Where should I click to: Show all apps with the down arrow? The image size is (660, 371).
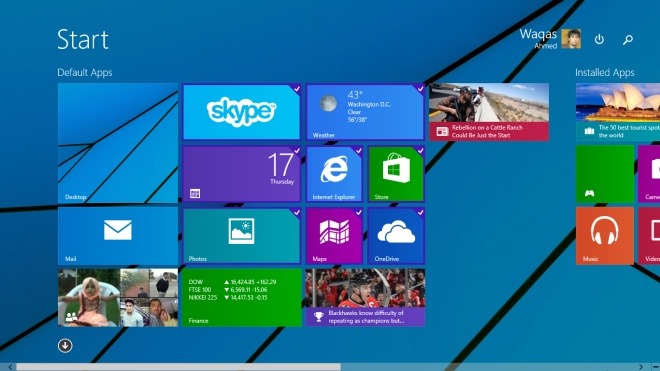pos(65,346)
